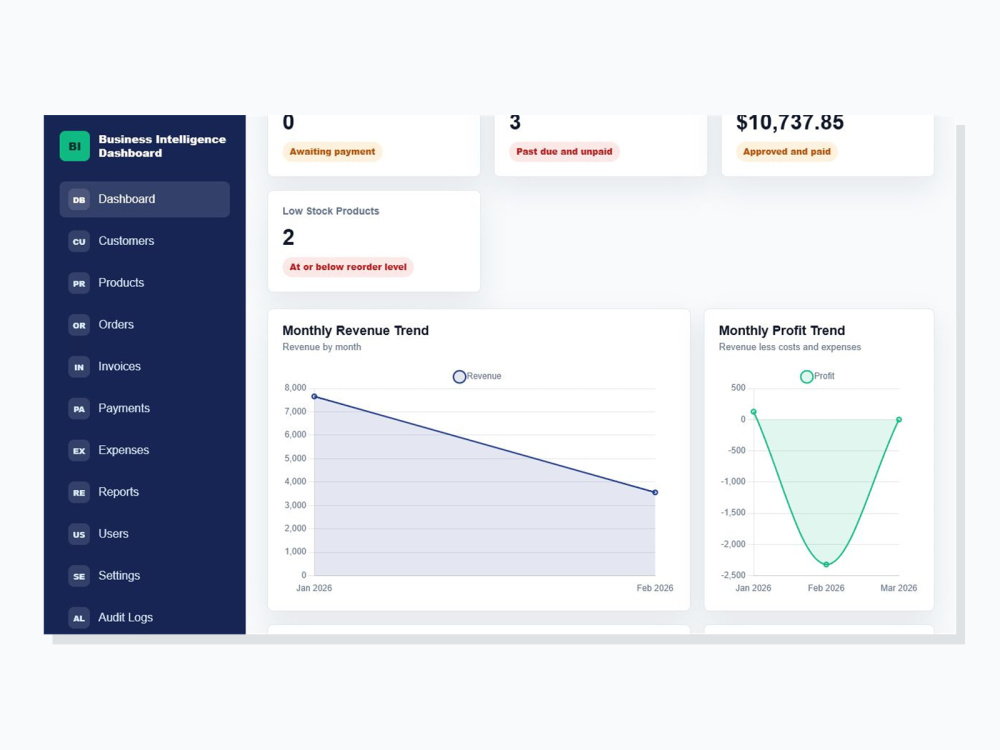Go to Customers in the sidebar

[x=145, y=241]
